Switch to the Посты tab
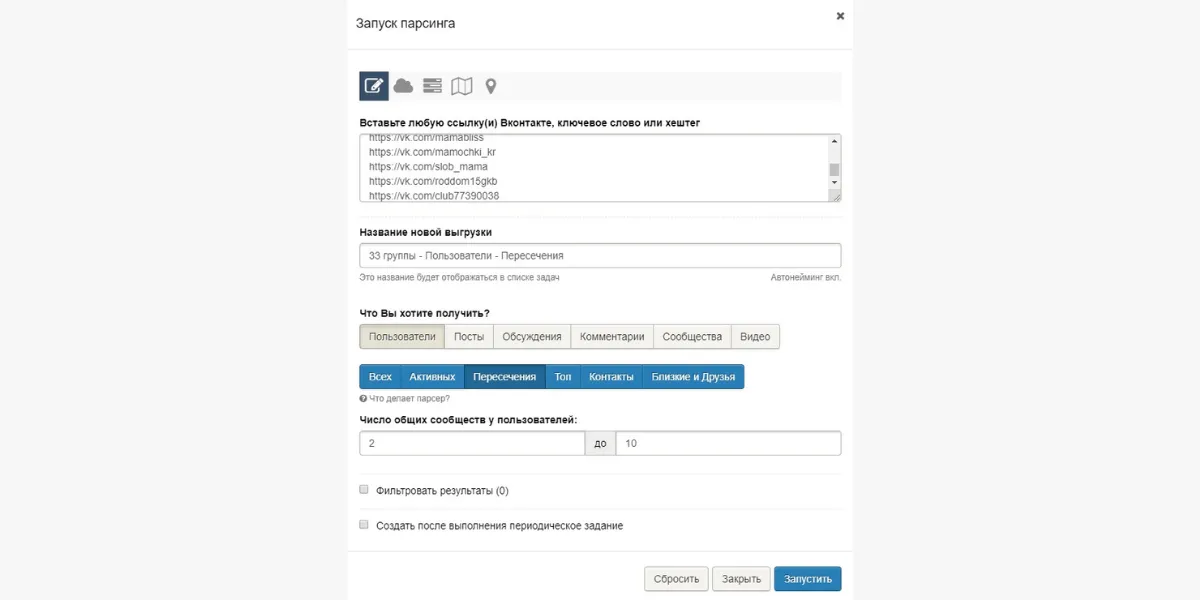This screenshot has height=600, width=1200. pos(469,337)
